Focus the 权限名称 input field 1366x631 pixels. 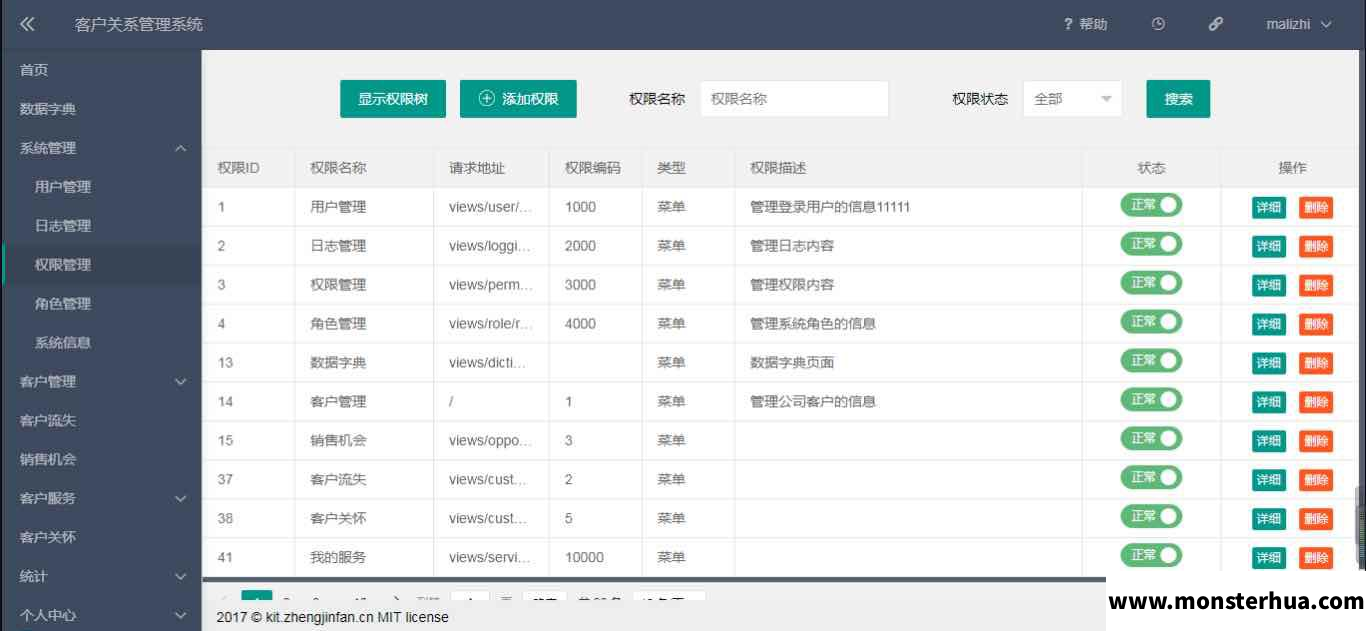pyautogui.click(x=794, y=99)
